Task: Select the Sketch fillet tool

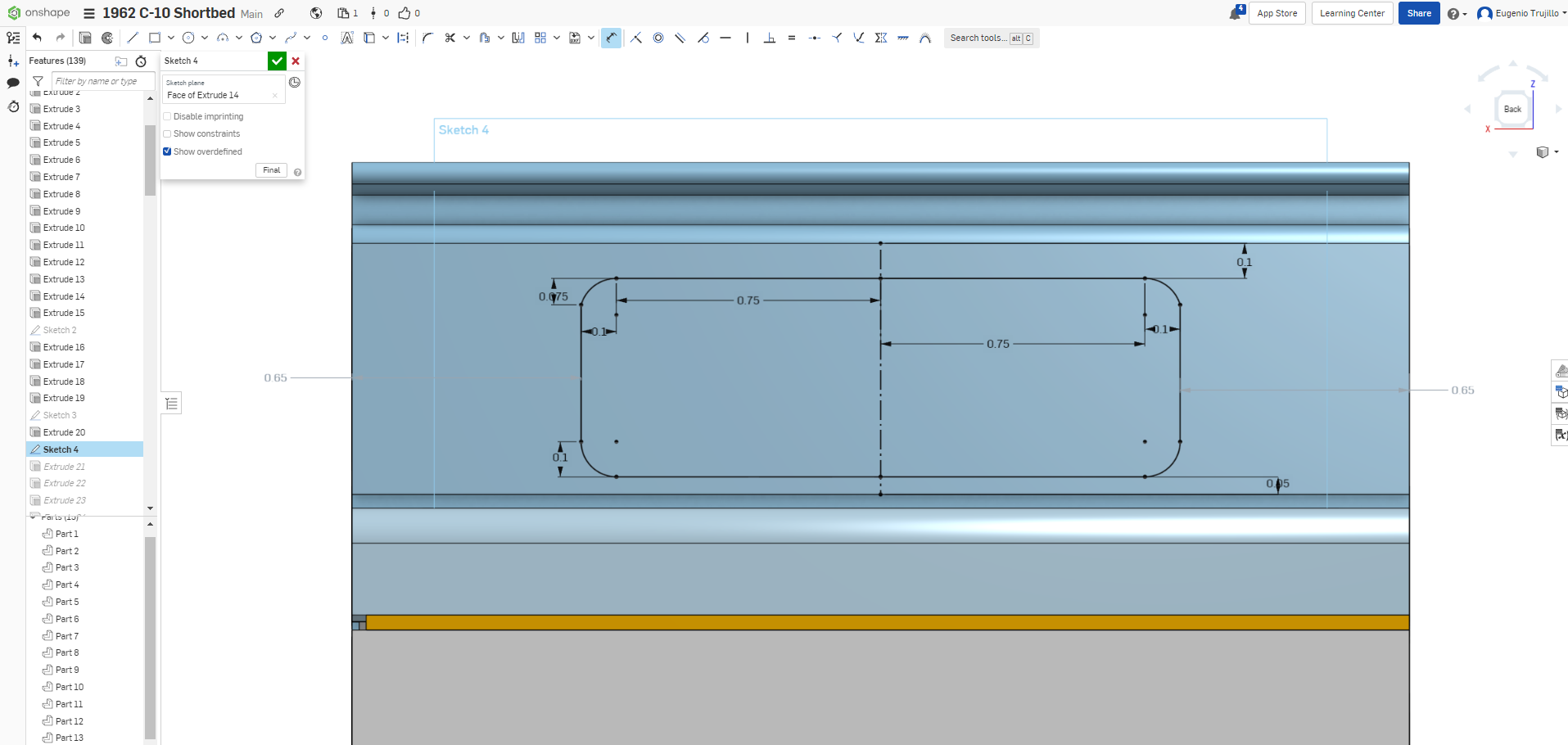Action: click(x=427, y=38)
